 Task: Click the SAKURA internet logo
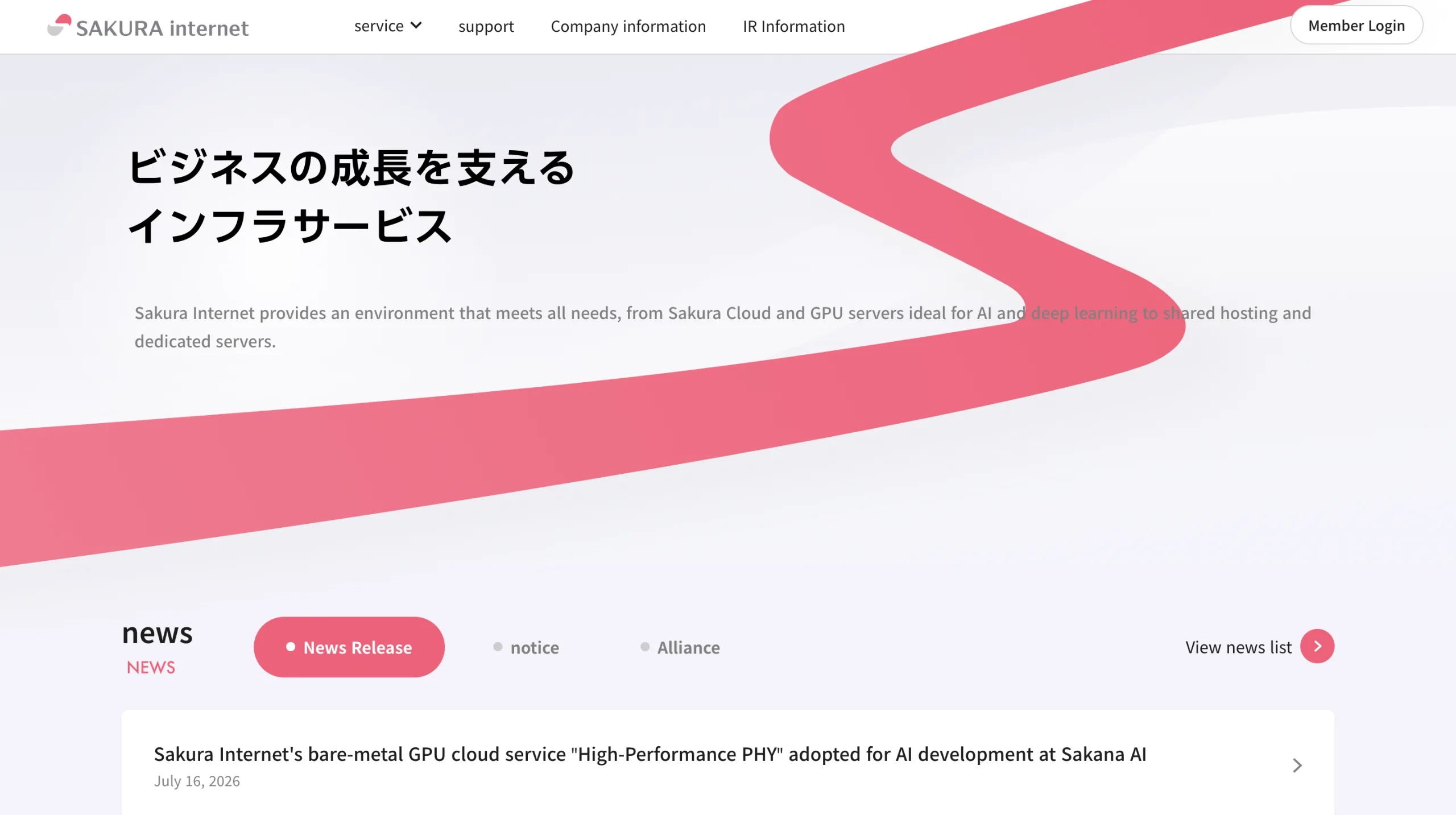(x=148, y=26)
